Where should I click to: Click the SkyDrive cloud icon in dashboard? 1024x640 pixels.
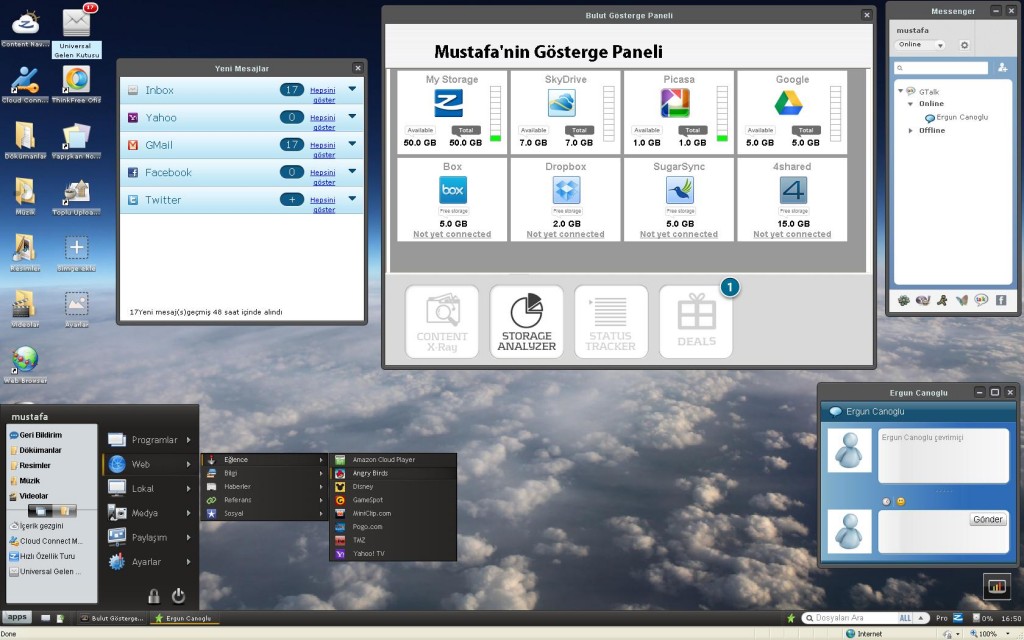pos(562,103)
